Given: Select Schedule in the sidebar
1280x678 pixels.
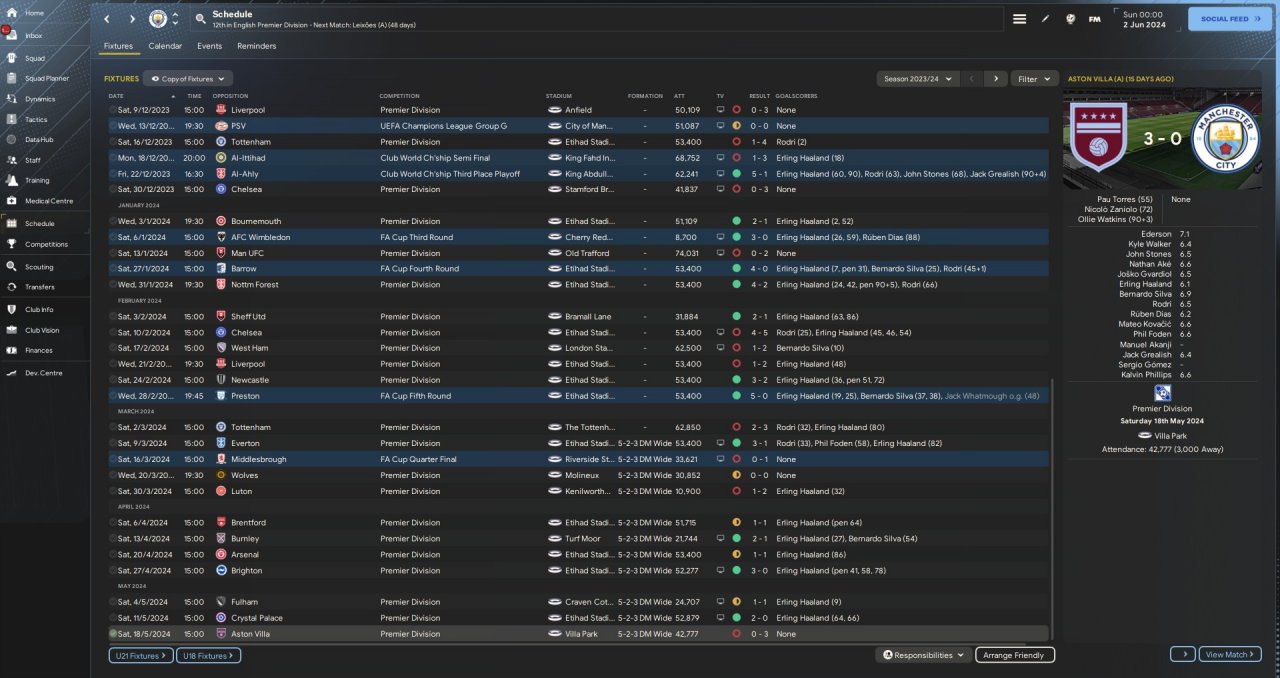Looking at the screenshot, I should [x=40, y=224].
